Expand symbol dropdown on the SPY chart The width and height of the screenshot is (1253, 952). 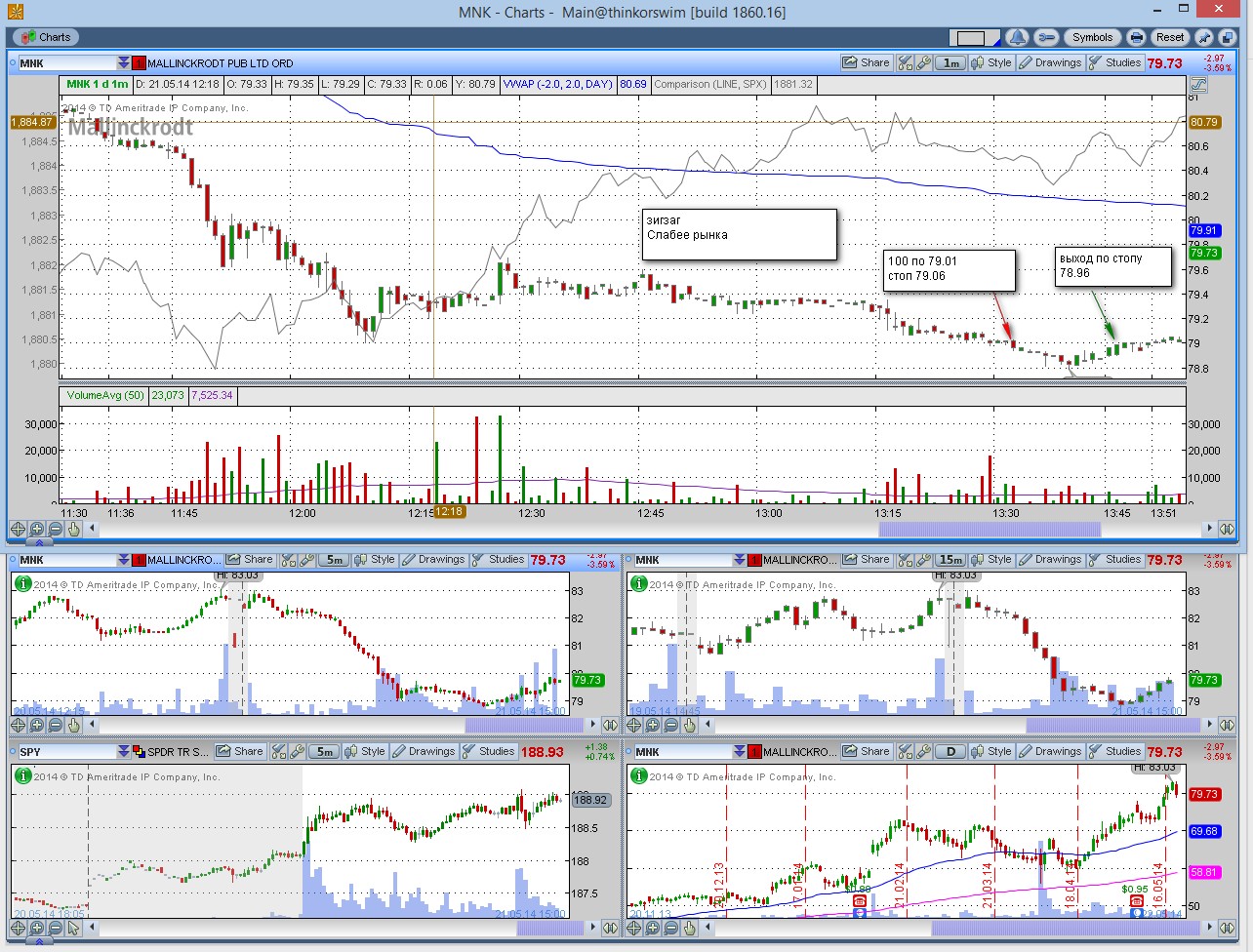pos(123,752)
